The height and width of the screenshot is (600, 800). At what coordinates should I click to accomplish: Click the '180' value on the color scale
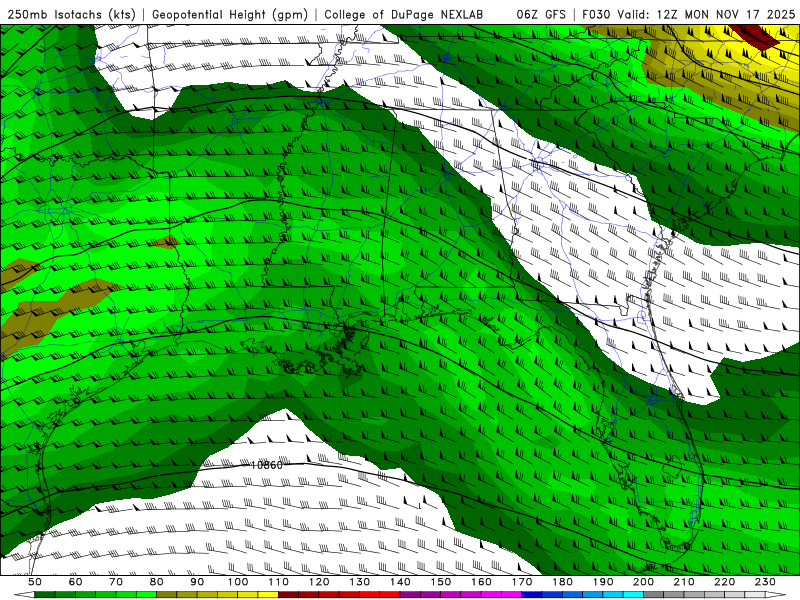(562, 582)
